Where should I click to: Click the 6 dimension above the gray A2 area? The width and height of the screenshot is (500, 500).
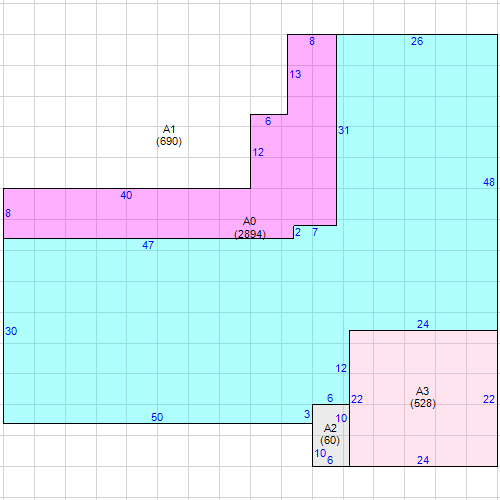(330, 398)
